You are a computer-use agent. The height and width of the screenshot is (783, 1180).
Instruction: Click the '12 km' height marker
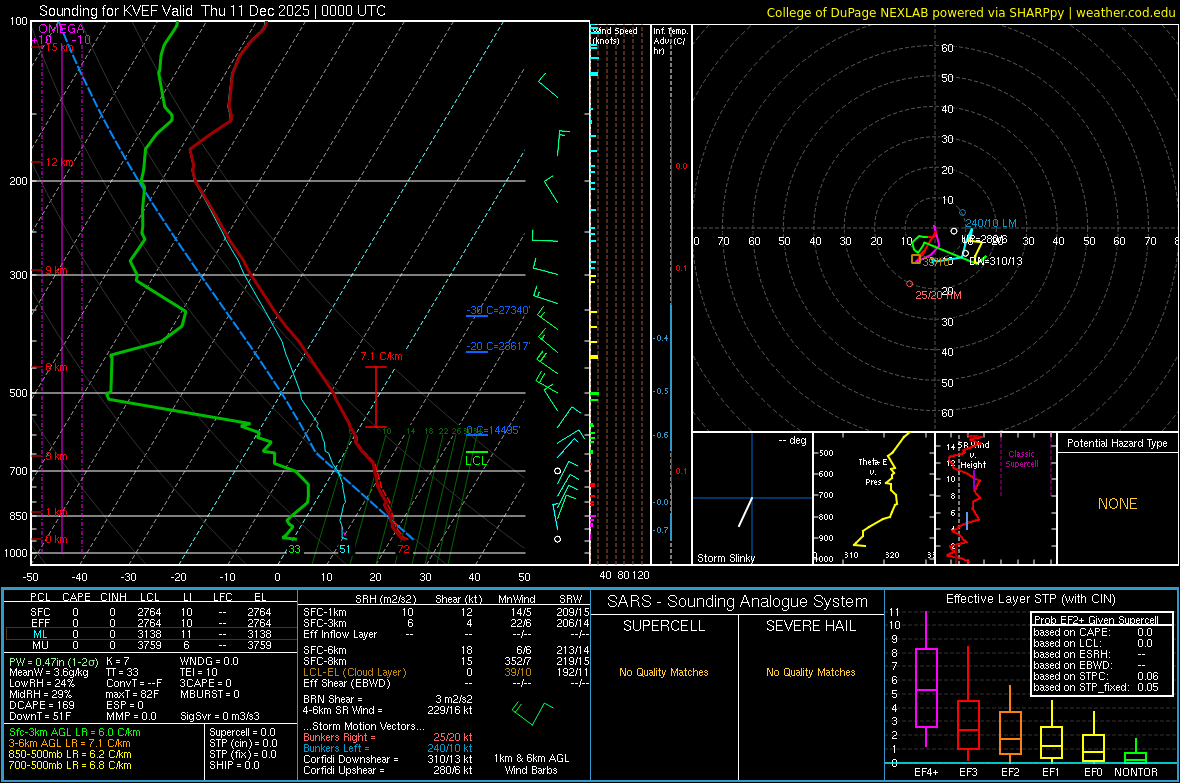59,163
